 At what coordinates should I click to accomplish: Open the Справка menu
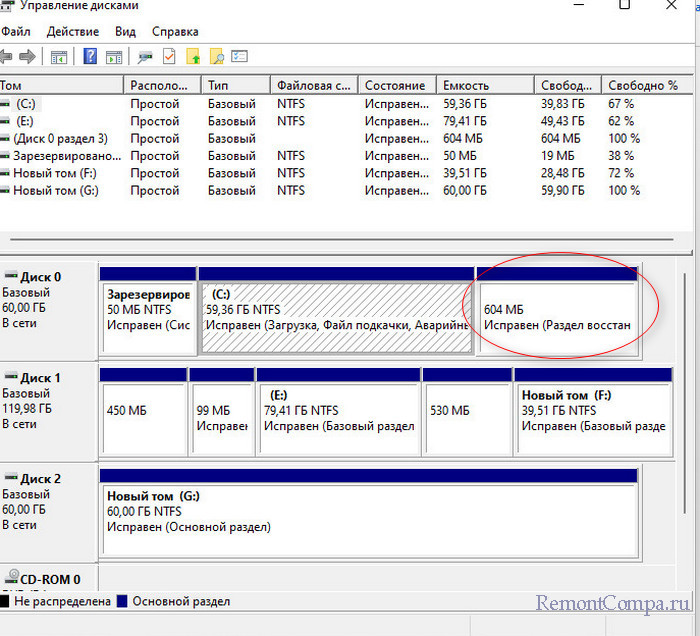(x=175, y=32)
